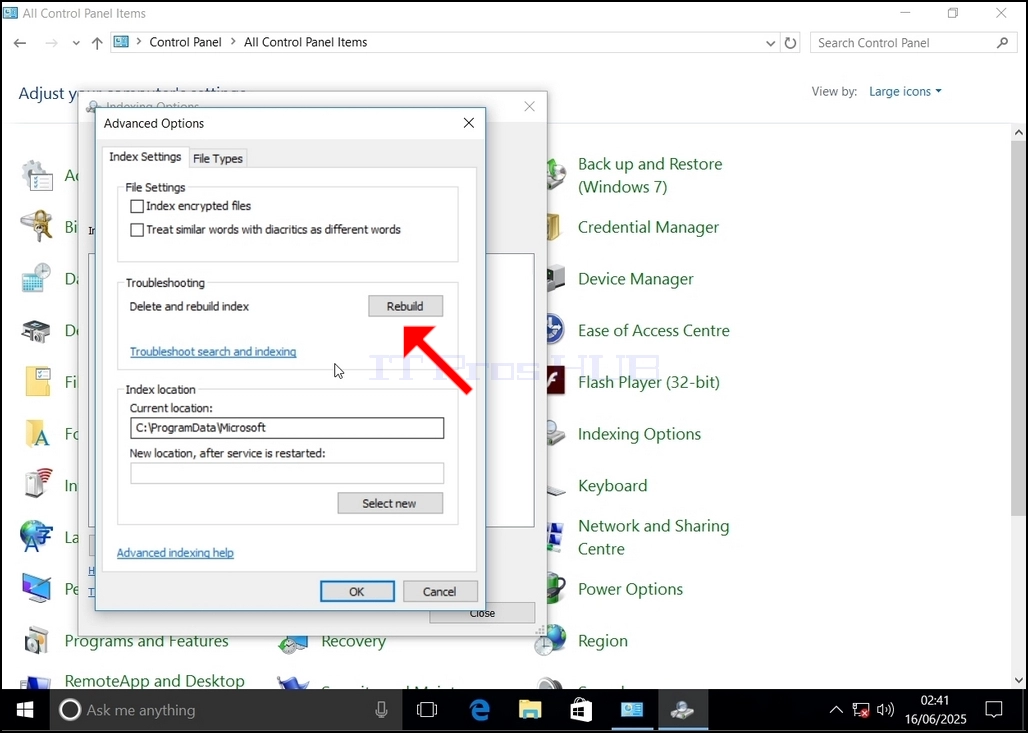This screenshot has width=1028, height=733.
Task: Close the Advanced Options dialog with X
Action: 469,123
